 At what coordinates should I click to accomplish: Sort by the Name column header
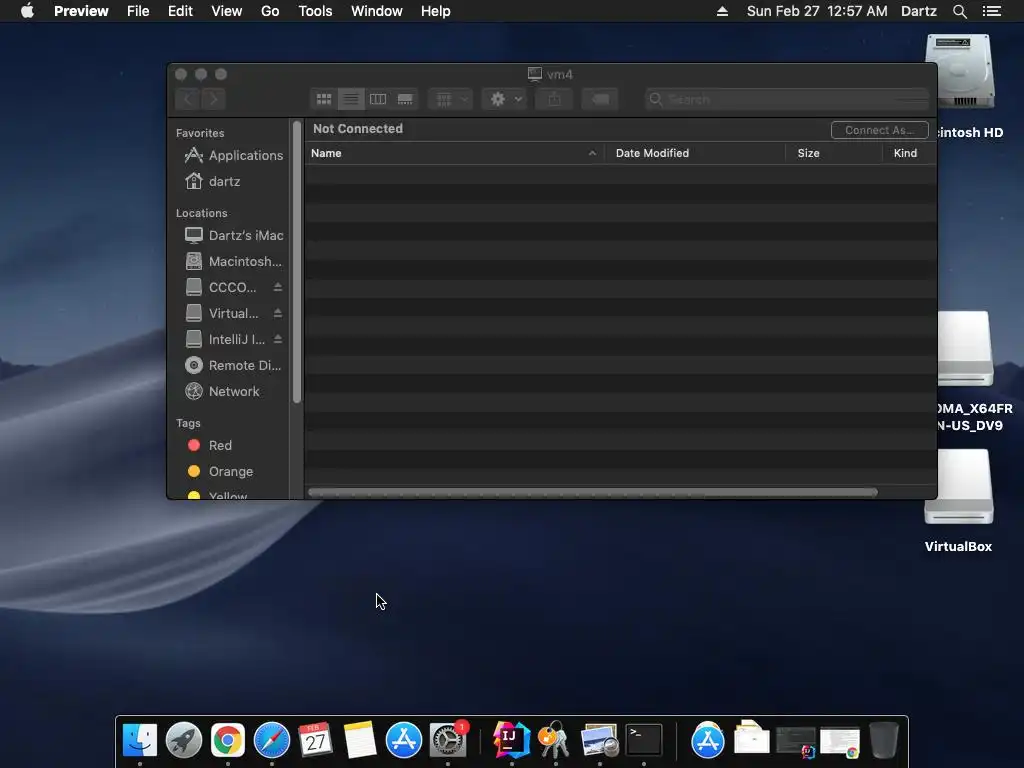454,153
